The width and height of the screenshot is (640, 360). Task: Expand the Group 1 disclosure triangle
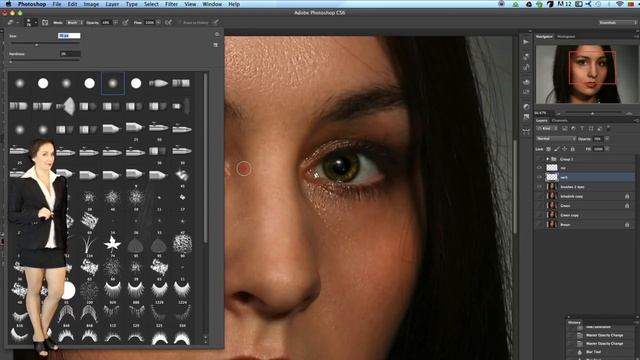point(547,159)
